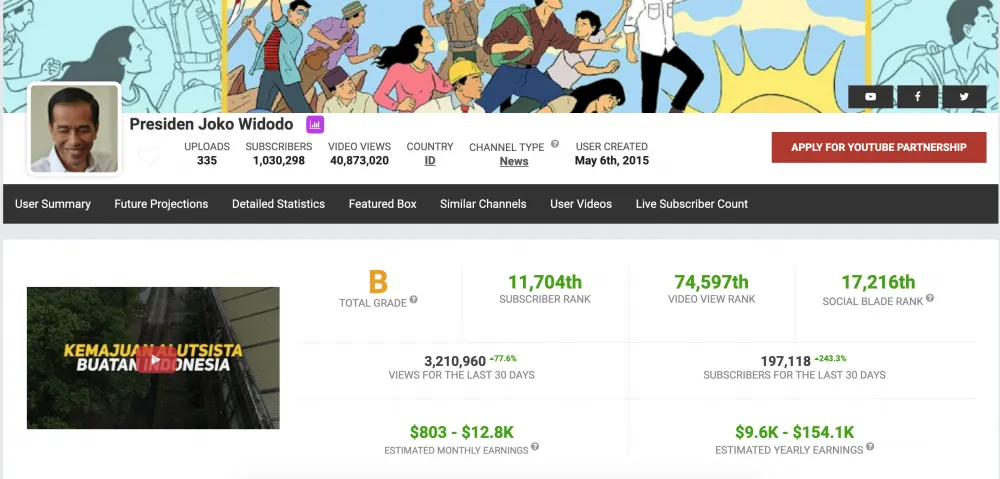This screenshot has width=1000, height=479.
Task: Go to the User Videos tab
Action: (x=581, y=204)
